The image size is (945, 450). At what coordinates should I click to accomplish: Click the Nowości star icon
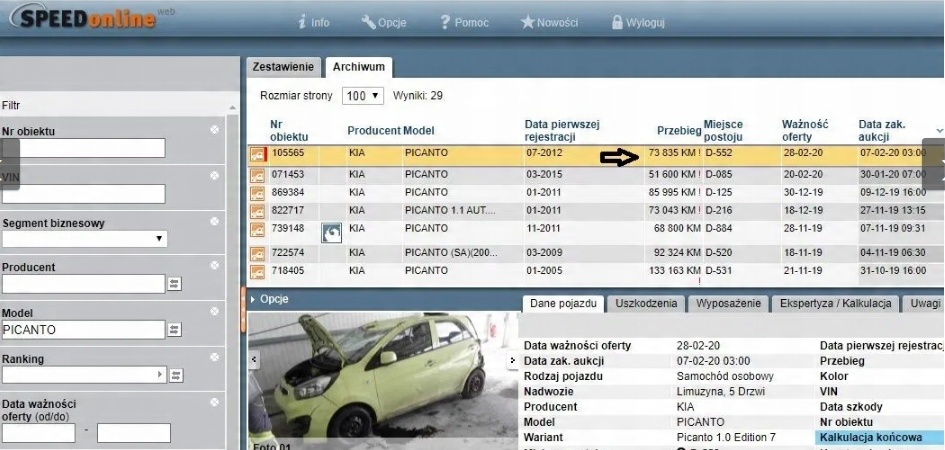point(527,22)
